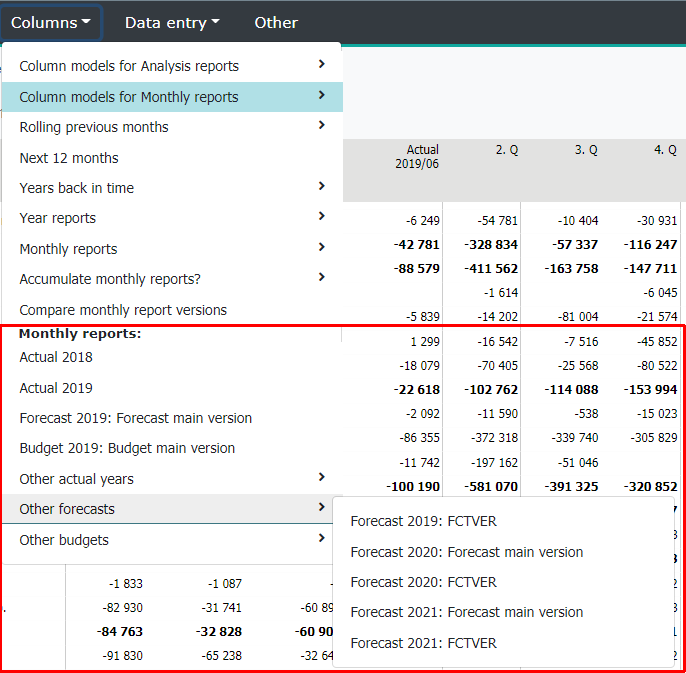Click the 2. Q column header
686x673 pixels.
click(507, 150)
